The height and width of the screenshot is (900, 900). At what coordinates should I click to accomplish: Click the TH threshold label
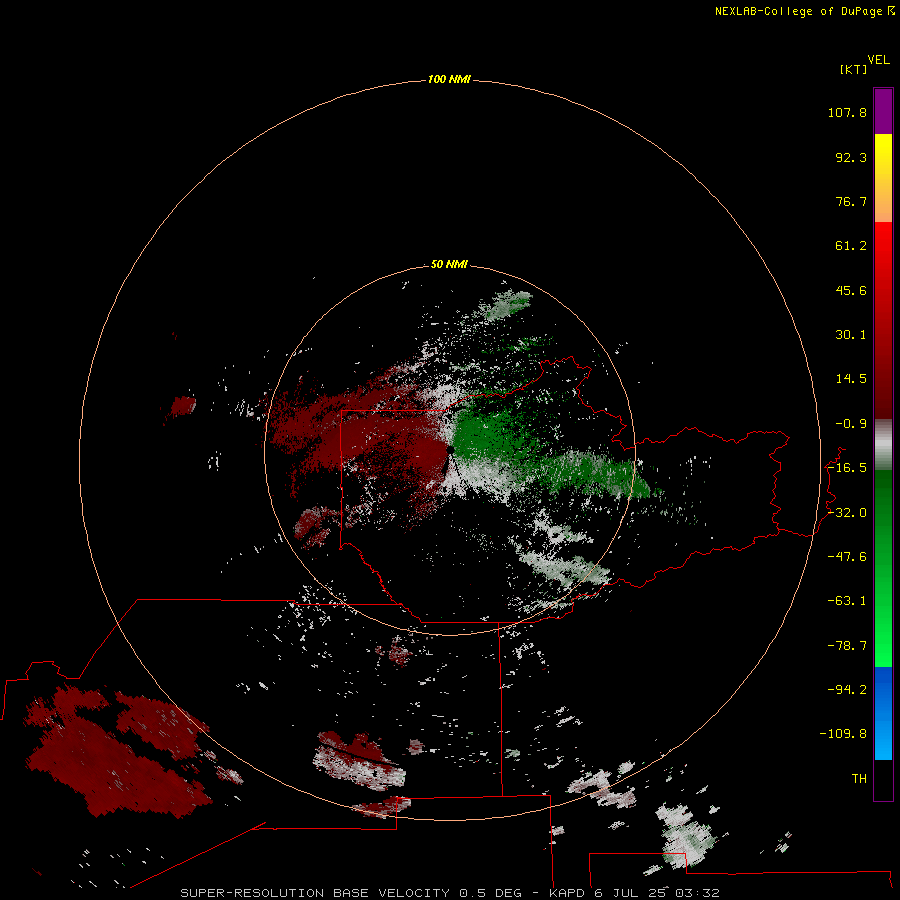[x=859, y=779]
